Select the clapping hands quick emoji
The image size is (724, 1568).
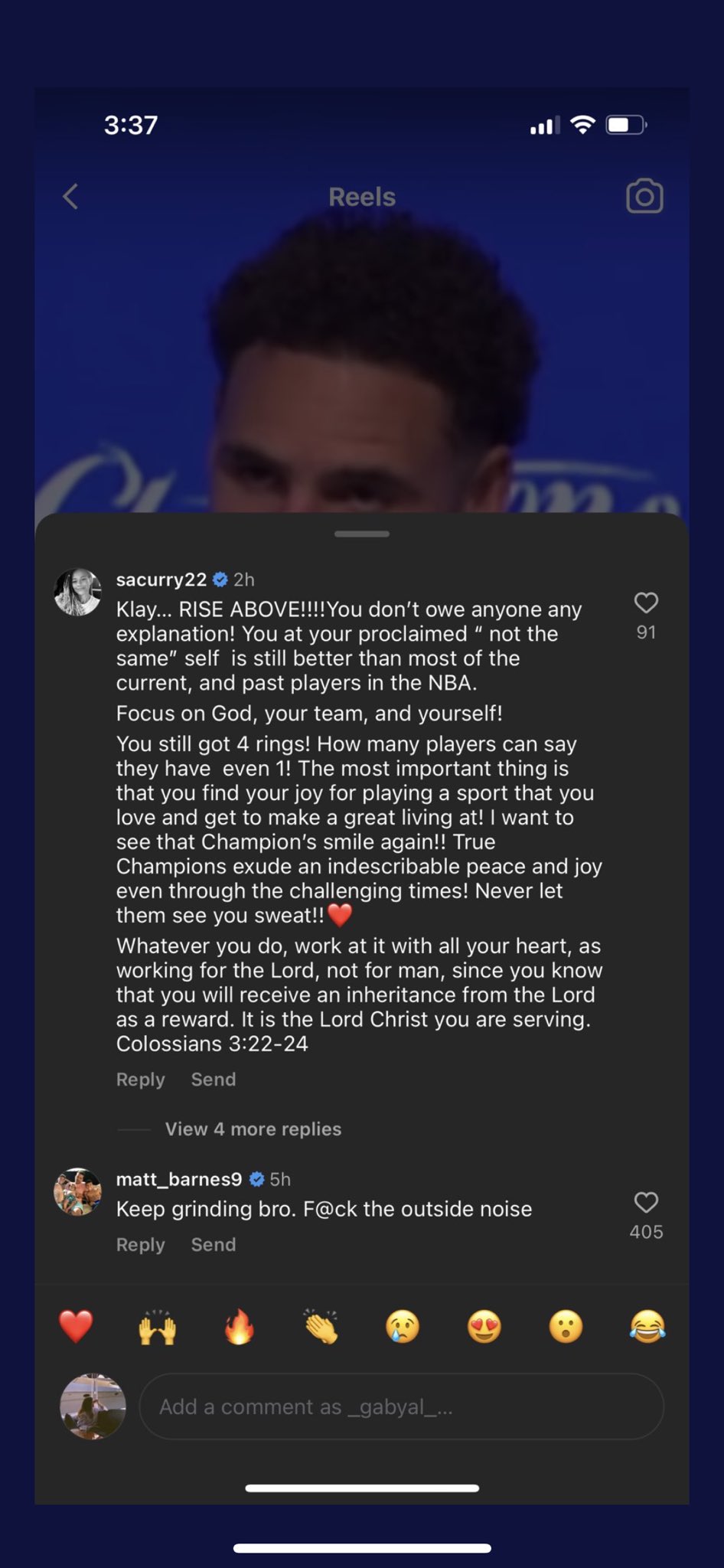pyautogui.click(x=321, y=1327)
